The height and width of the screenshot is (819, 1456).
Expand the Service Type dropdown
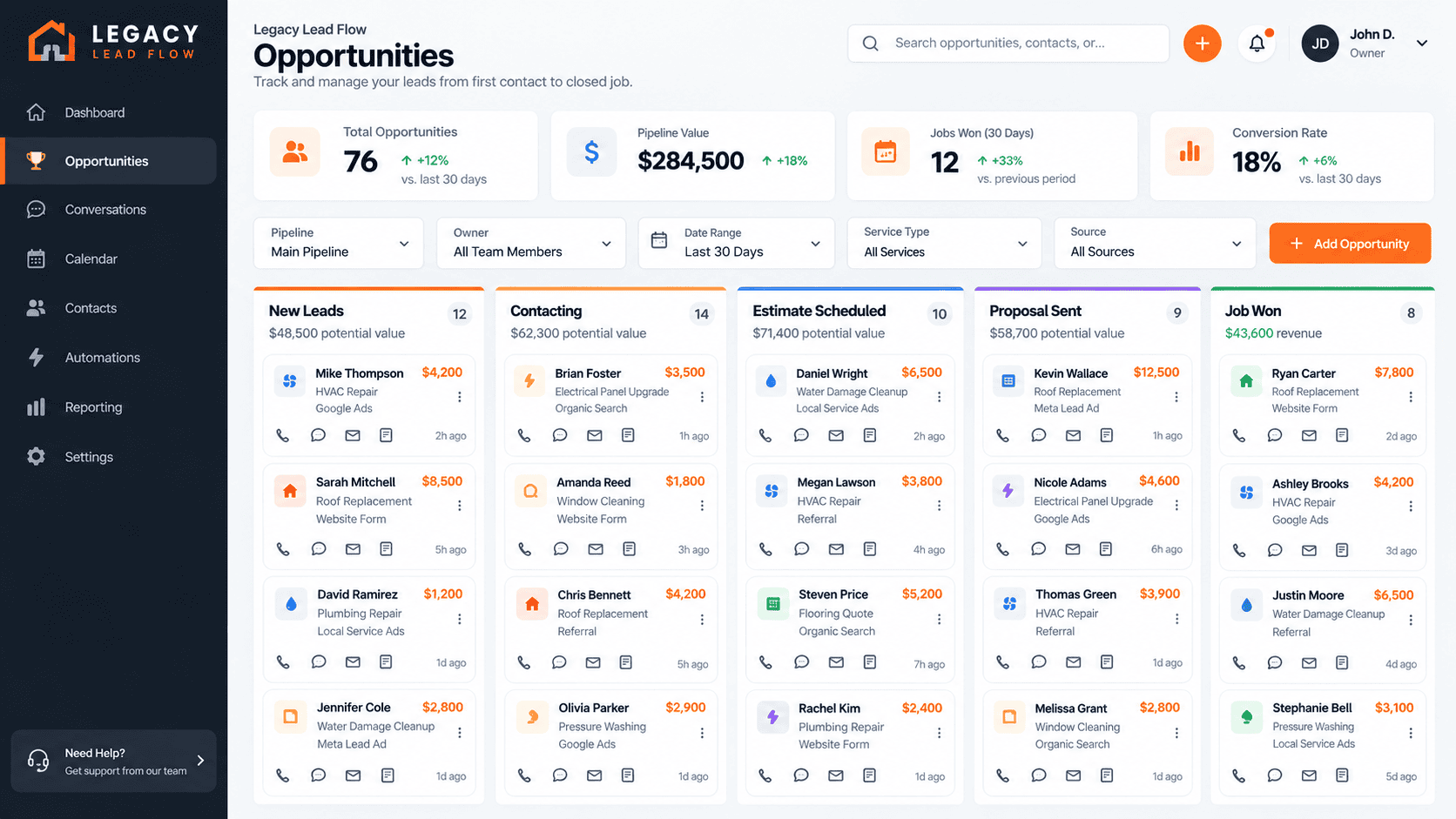[x=945, y=243]
